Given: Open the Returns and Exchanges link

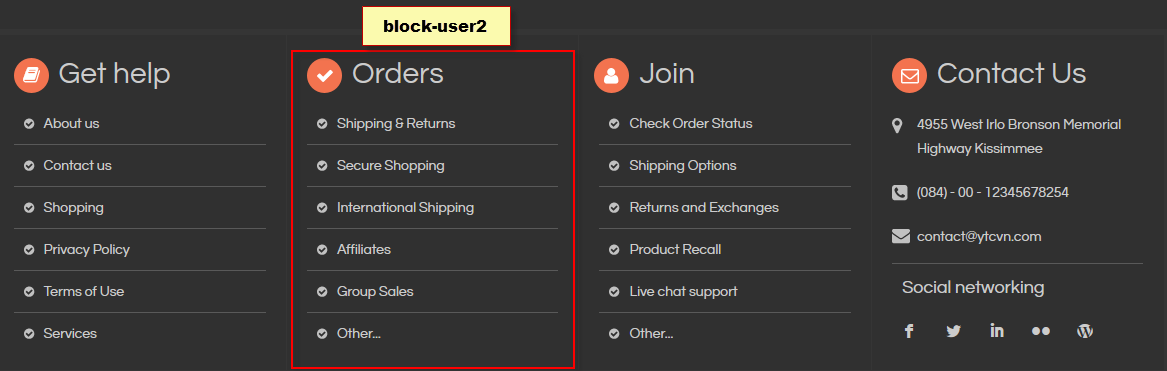Looking at the screenshot, I should point(704,207).
